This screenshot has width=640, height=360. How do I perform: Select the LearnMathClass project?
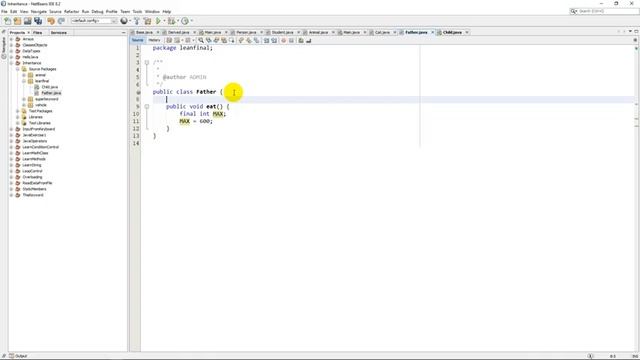click(x=36, y=153)
